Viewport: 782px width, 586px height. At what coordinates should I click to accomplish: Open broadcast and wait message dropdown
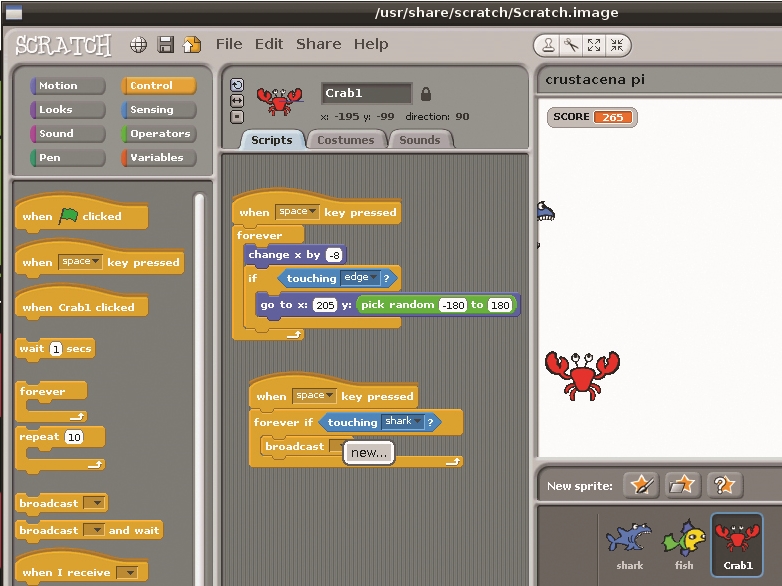point(94,530)
